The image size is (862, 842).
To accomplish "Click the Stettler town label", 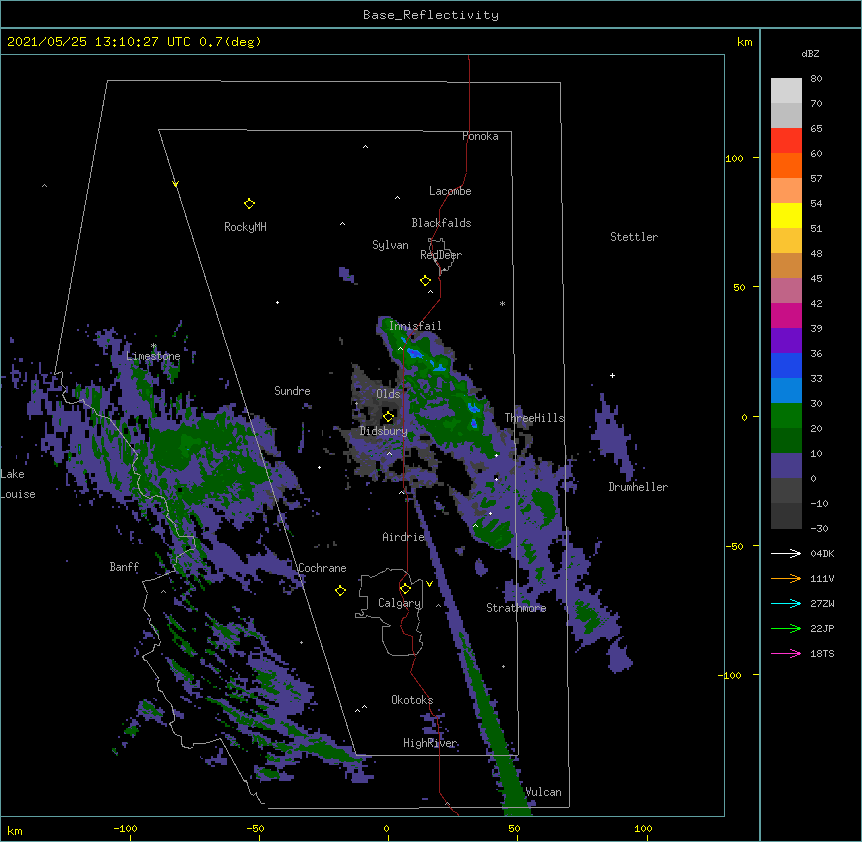I will pyautogui.click(x=634, y=237).
